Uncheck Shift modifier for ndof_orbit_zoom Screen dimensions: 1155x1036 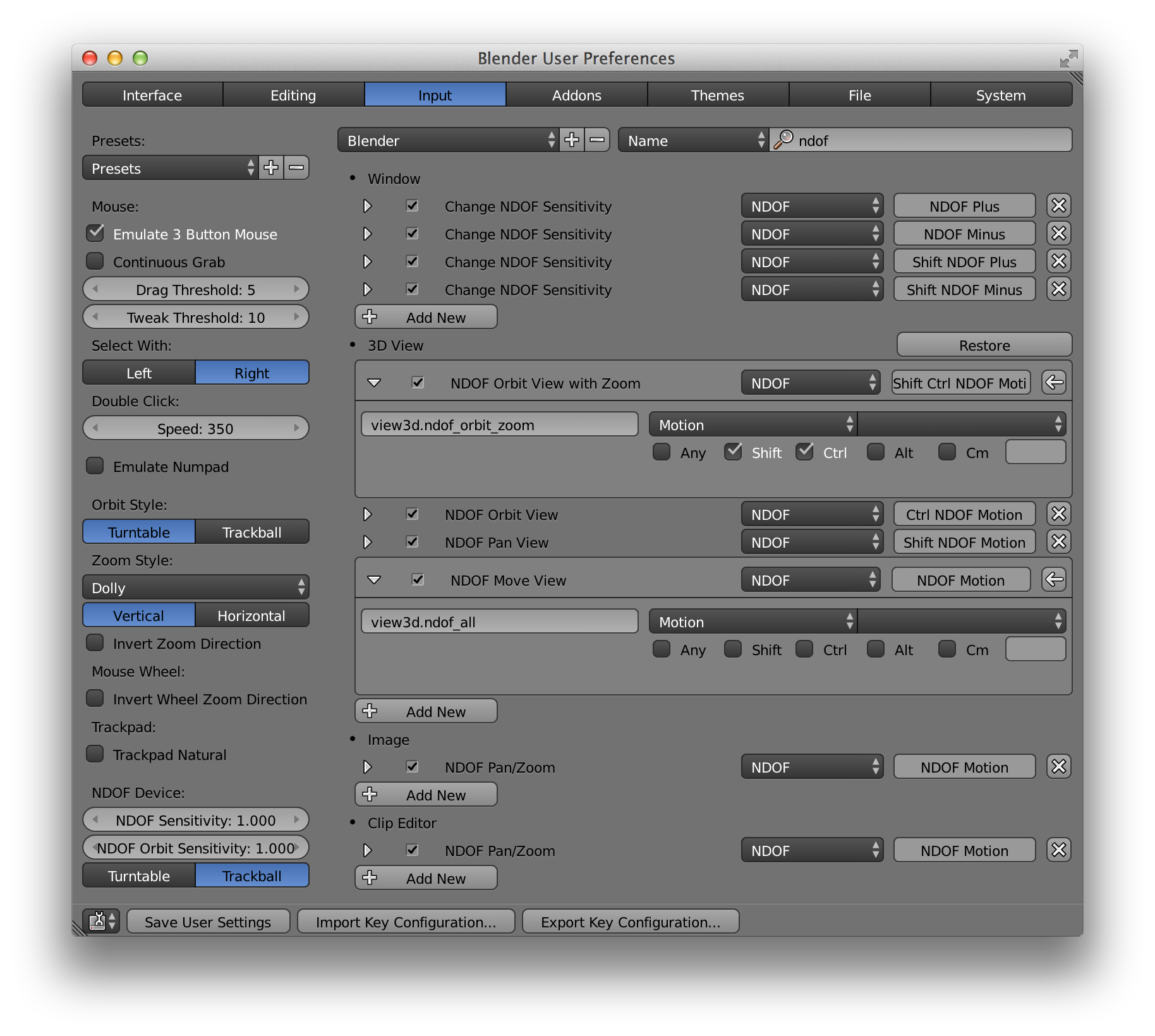[x=733, y=452]
